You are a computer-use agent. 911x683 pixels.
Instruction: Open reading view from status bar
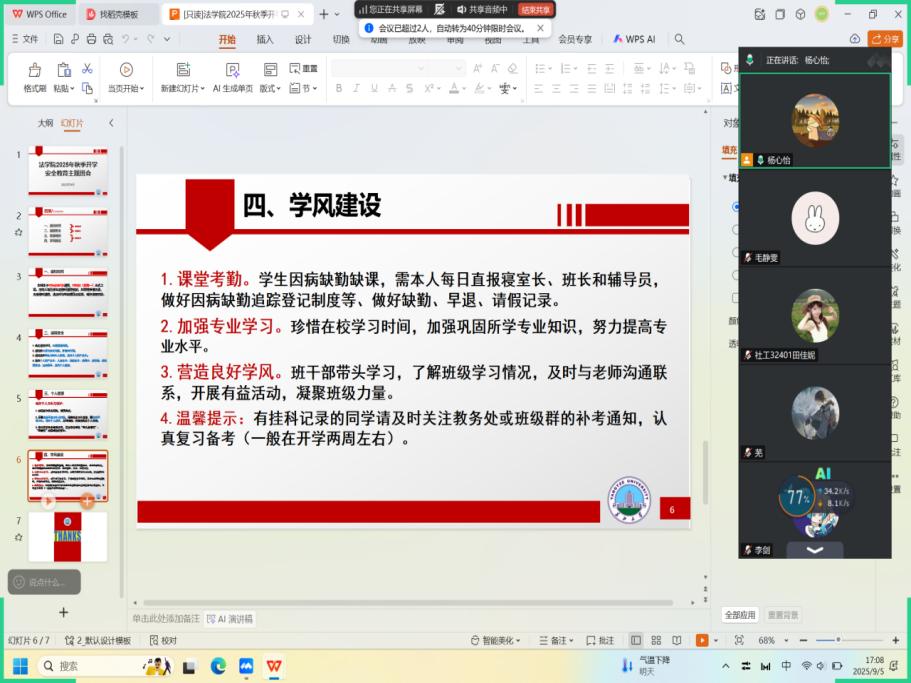click(677, 640)
